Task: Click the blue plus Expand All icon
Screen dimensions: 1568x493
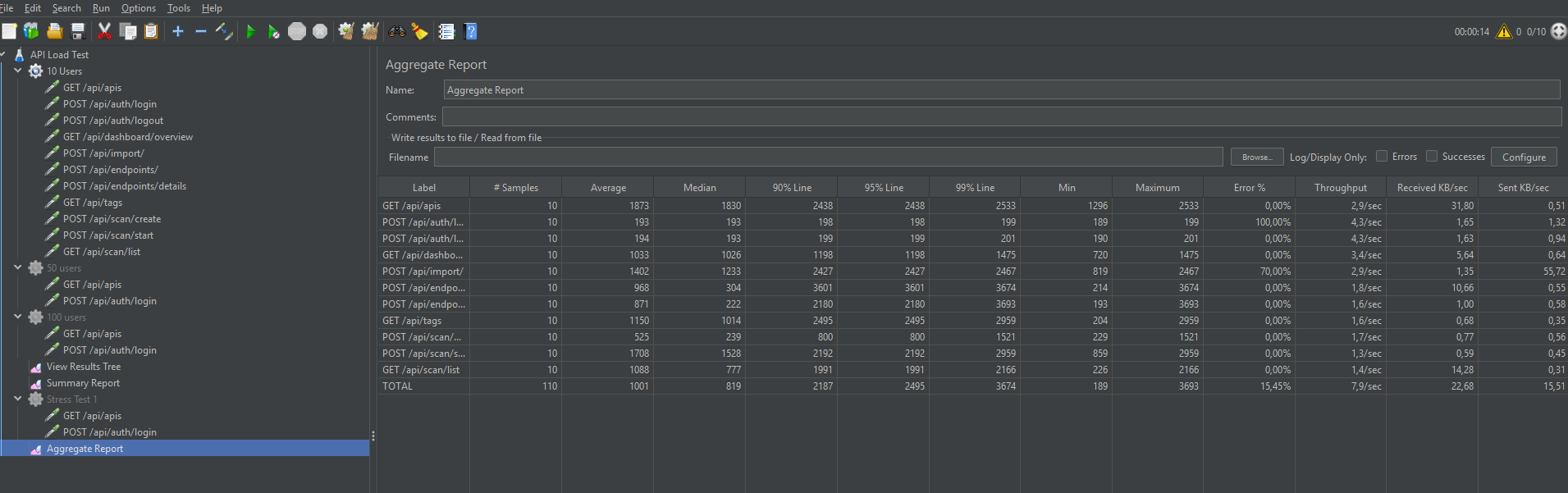Action: click(177, 31)
